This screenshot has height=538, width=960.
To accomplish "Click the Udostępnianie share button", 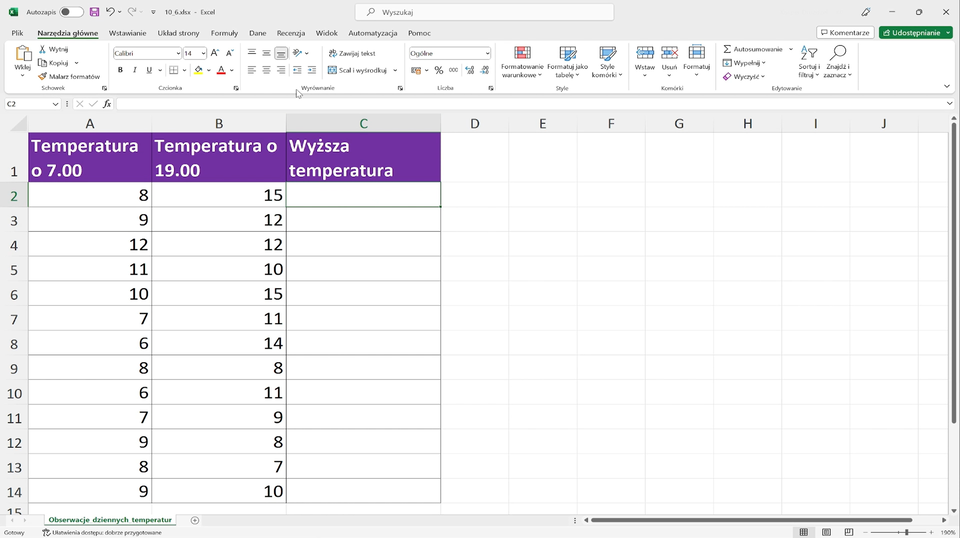I will 915,32.
